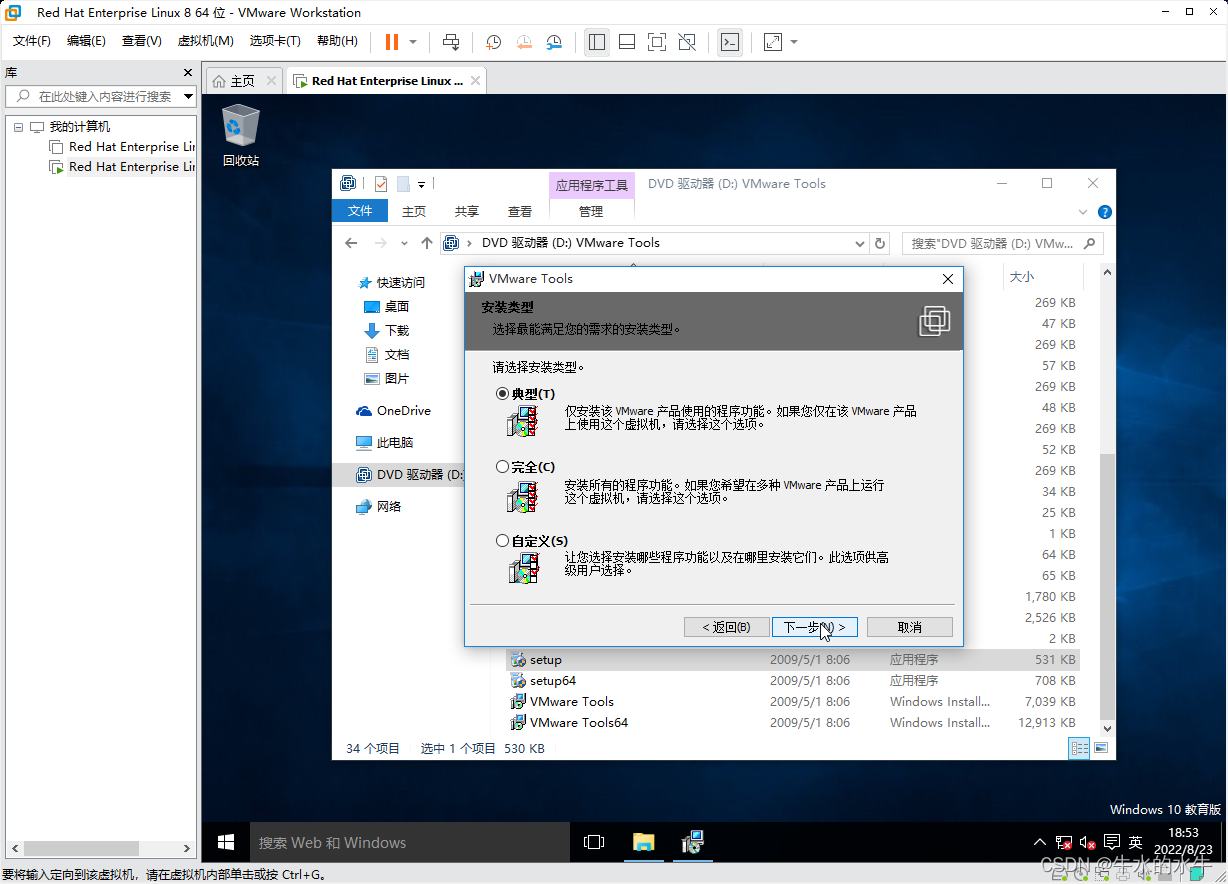Toggle the console view icon
The image size is (1228, 884).
[730, 42]
